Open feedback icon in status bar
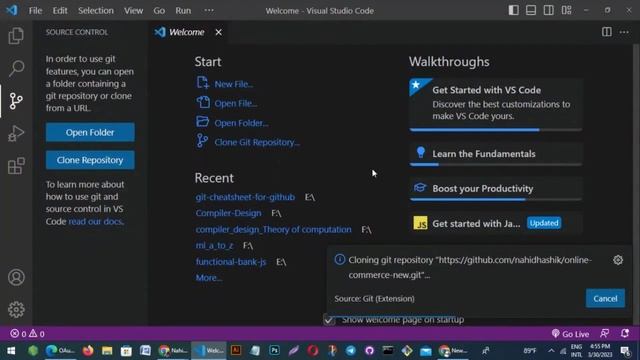 [604, 333]
